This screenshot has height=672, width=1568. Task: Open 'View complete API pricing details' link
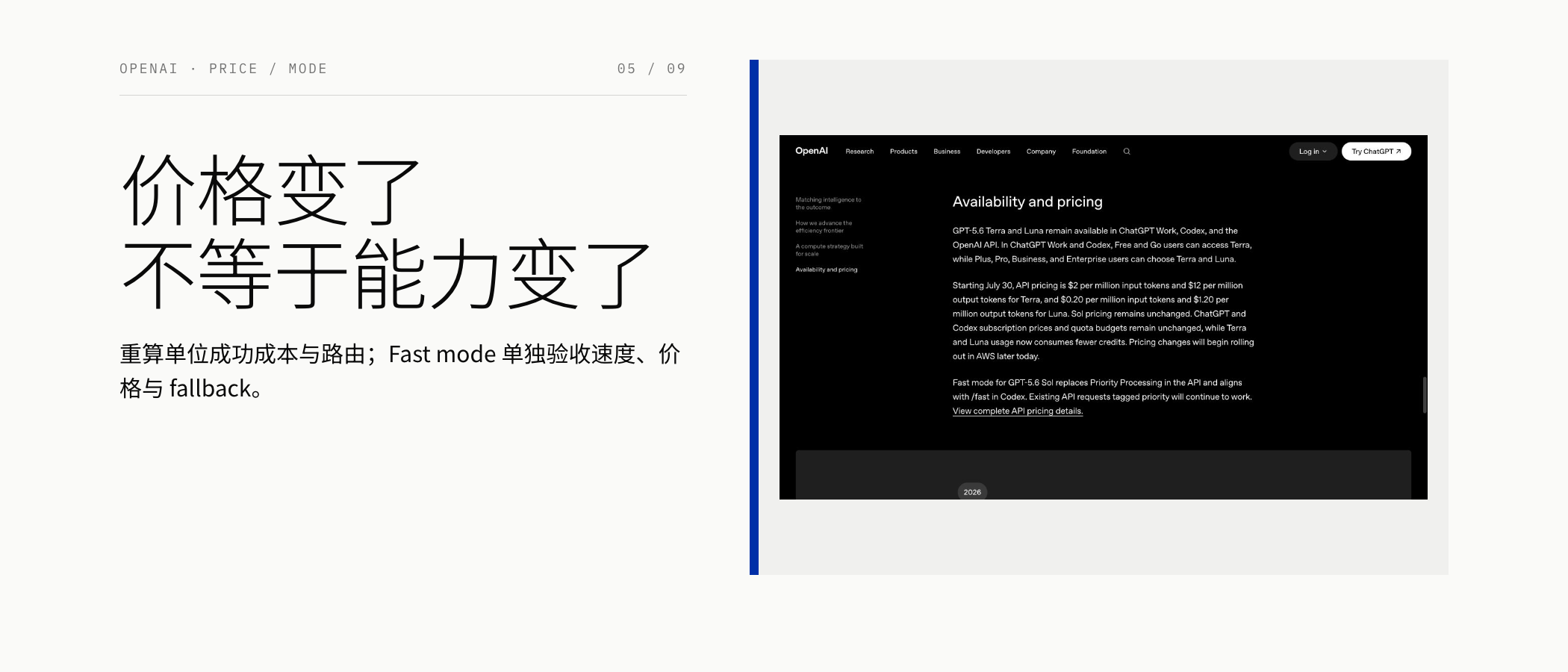(1018, 411)
